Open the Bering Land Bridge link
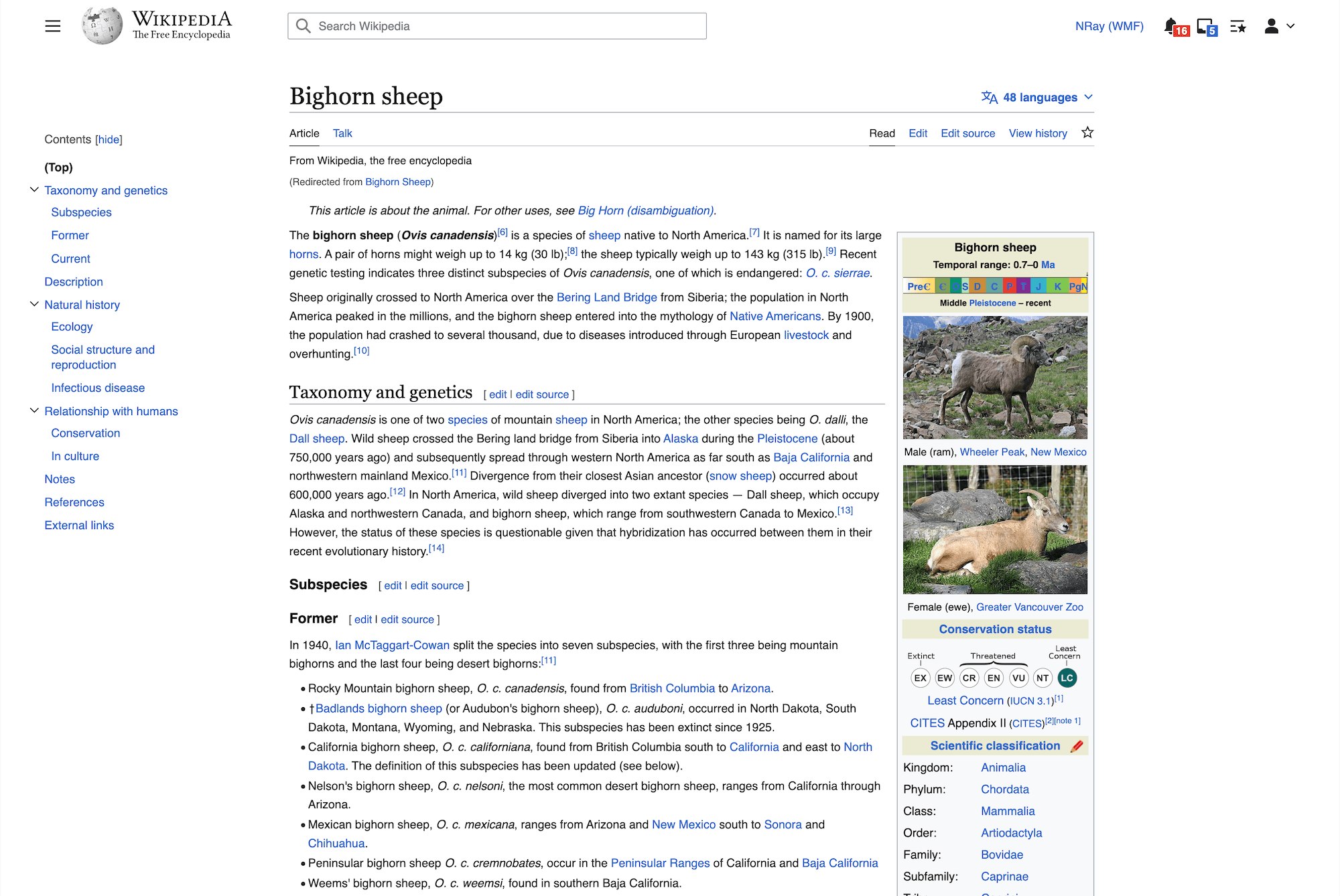 coord(606,297)
